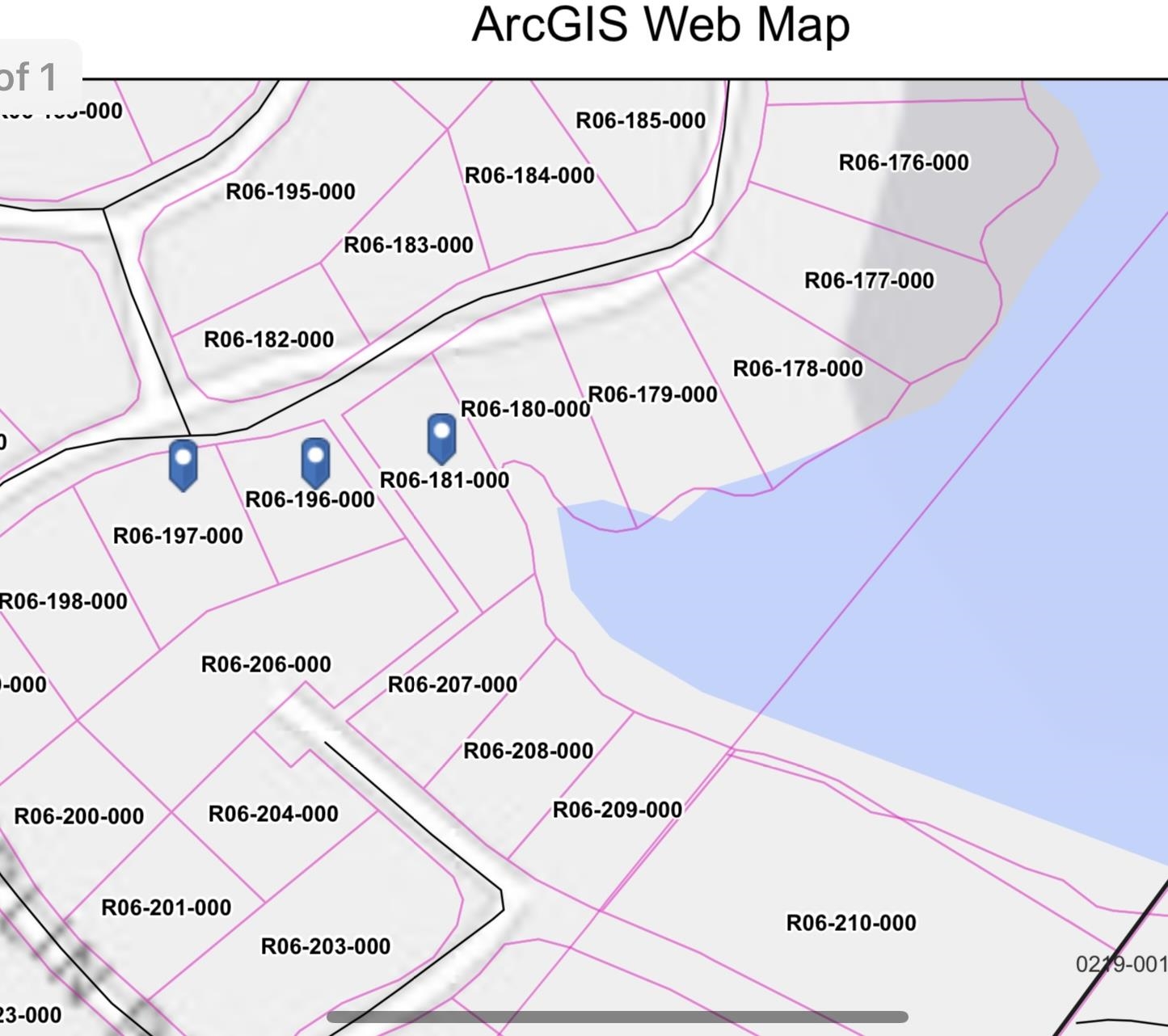Select parcel label R06-196-000
Screen dimensions: 1168x1036
point(310,499)
